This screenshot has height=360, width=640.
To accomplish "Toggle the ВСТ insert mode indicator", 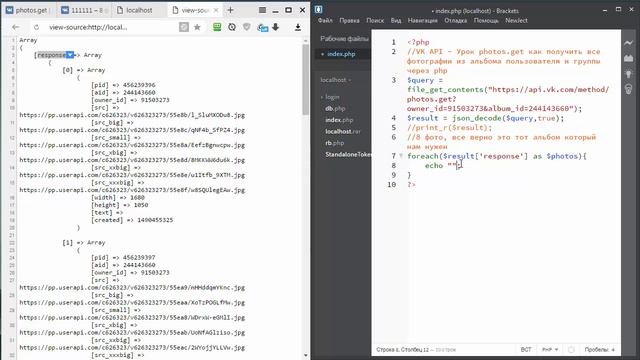I will coord(526,349).
